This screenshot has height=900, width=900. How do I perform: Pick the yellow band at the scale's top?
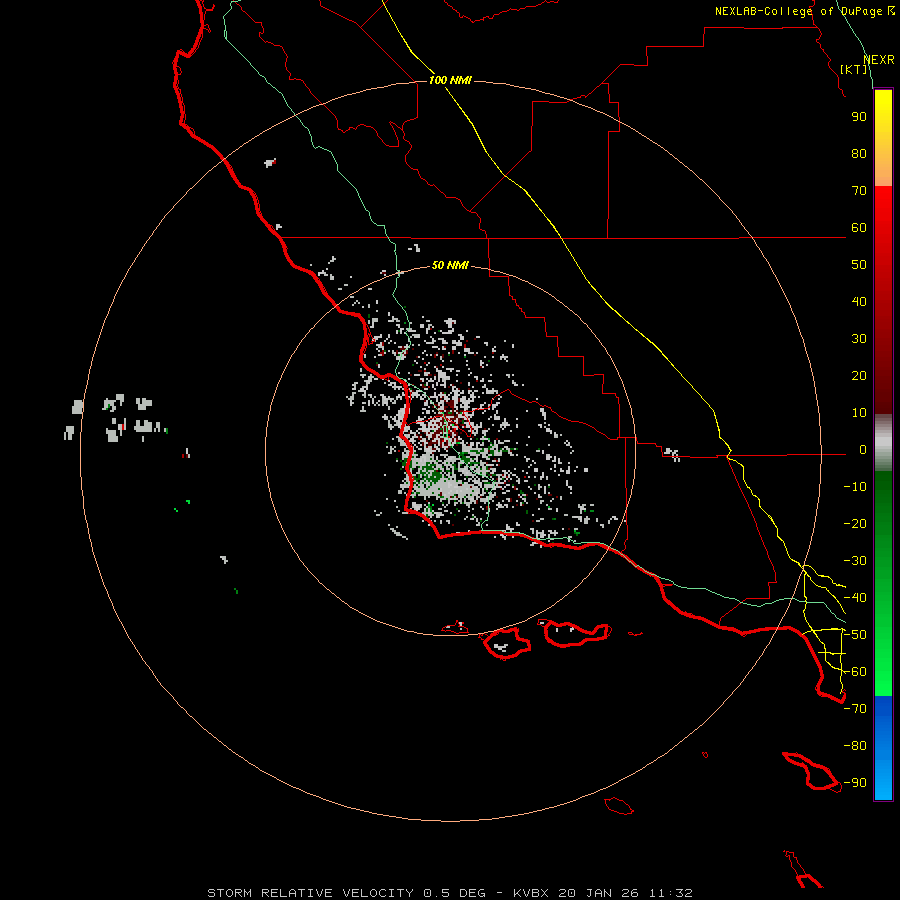click(x=883, y=138)
